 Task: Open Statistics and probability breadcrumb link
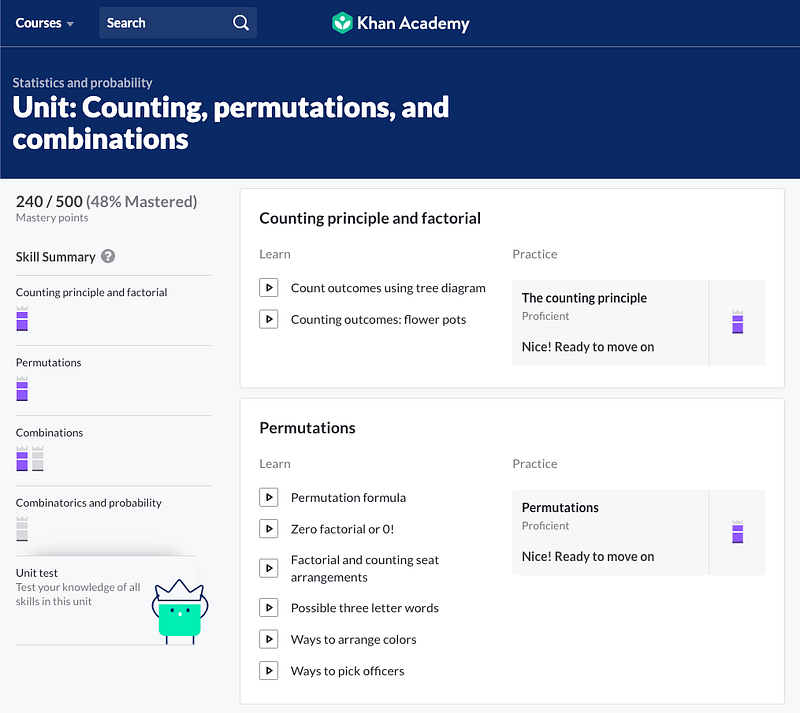[83, 83]
